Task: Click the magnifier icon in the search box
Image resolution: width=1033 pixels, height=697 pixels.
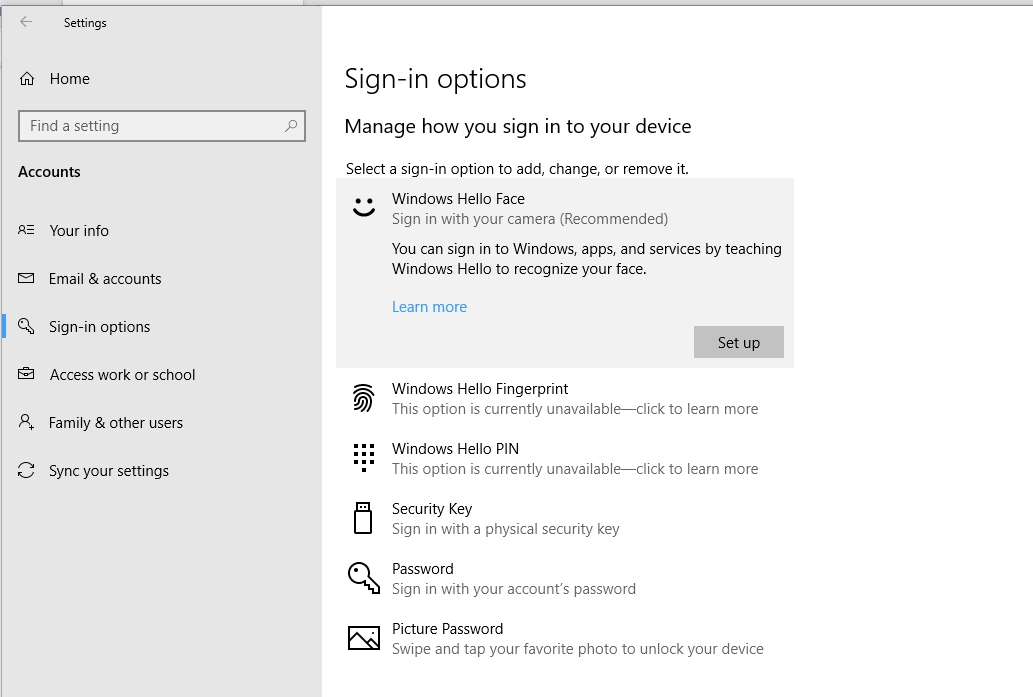Action: pos(293,127)
